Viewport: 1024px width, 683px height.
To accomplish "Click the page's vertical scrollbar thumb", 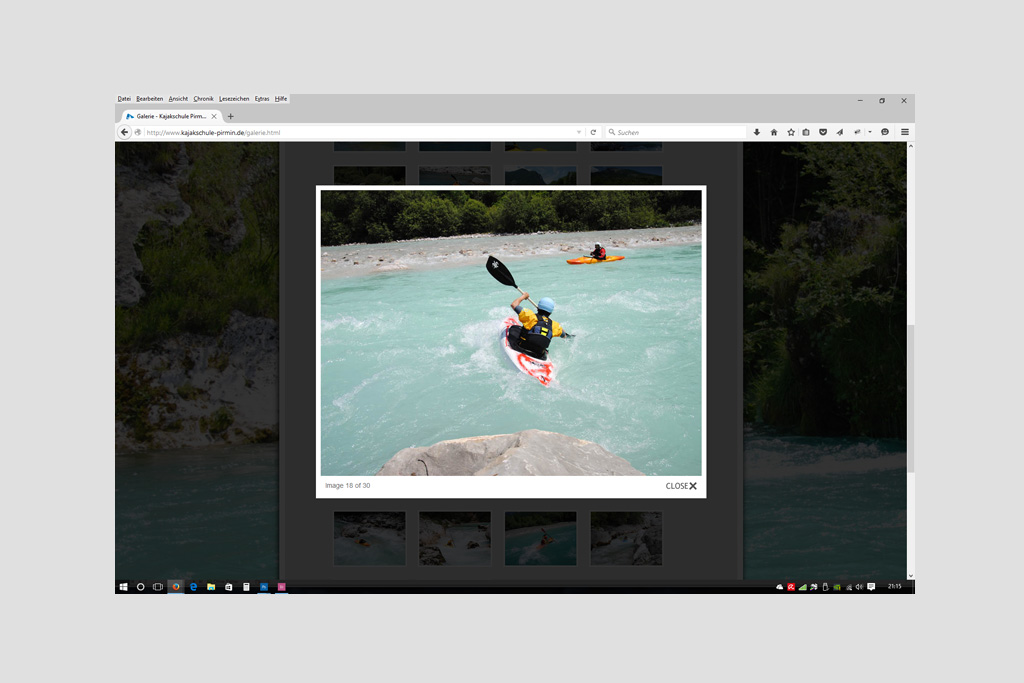I will [910, 400].
